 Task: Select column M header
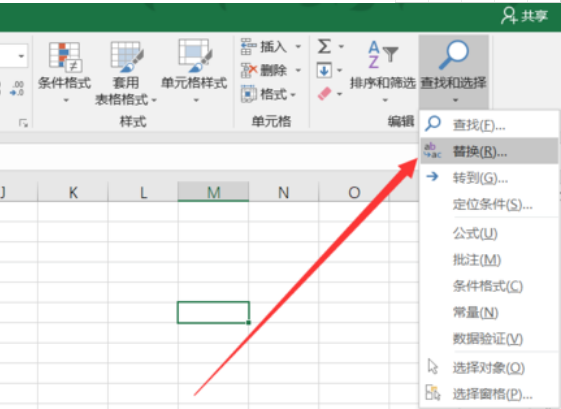point(213,193)
